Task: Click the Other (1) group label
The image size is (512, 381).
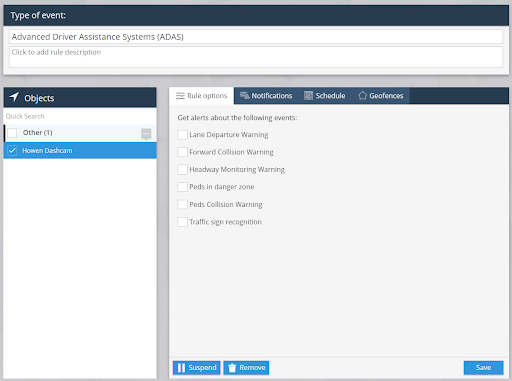Action: point(38,133)
